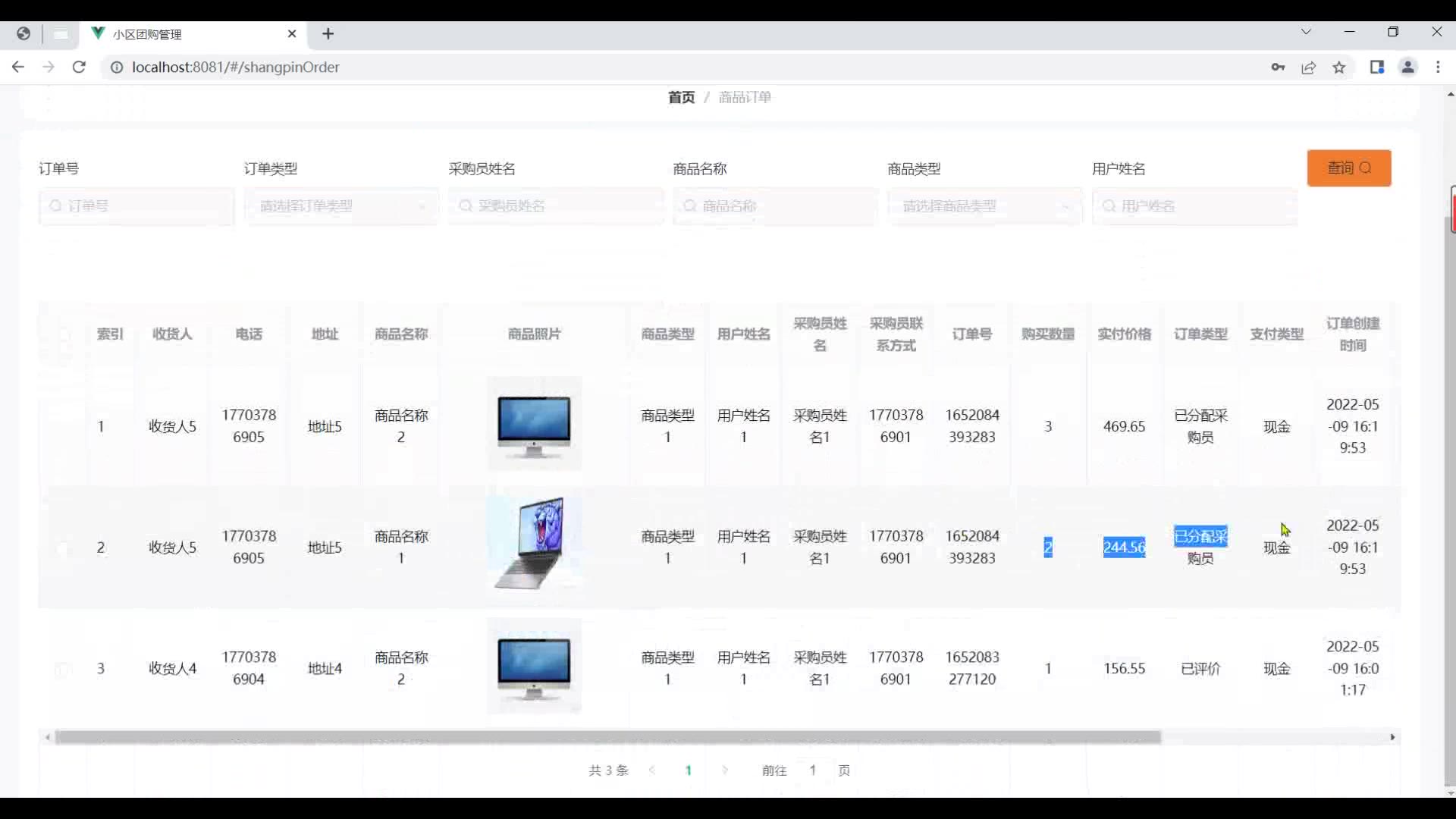1456x819 pixels.
Task: Open the user profile avatar icon
Action: pyautogui.click(x=1407, y=67)
